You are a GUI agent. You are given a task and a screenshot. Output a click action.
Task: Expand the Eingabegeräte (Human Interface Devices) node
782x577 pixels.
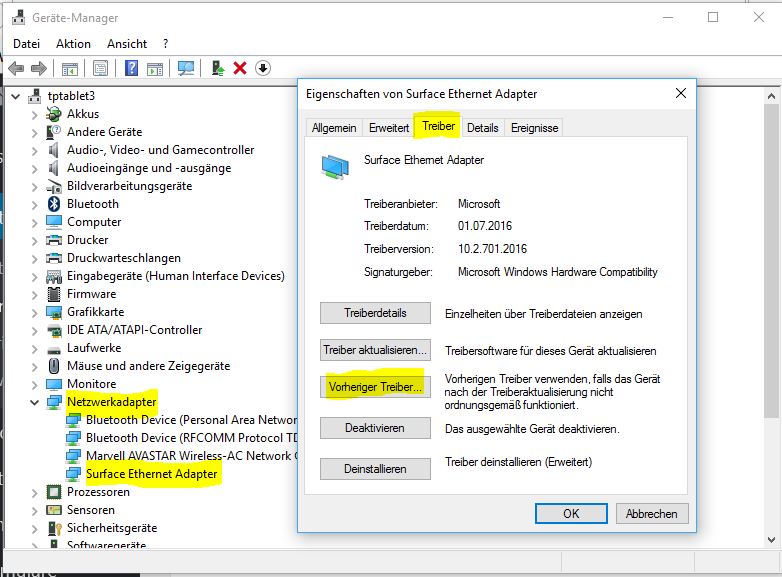pos(34,277)
